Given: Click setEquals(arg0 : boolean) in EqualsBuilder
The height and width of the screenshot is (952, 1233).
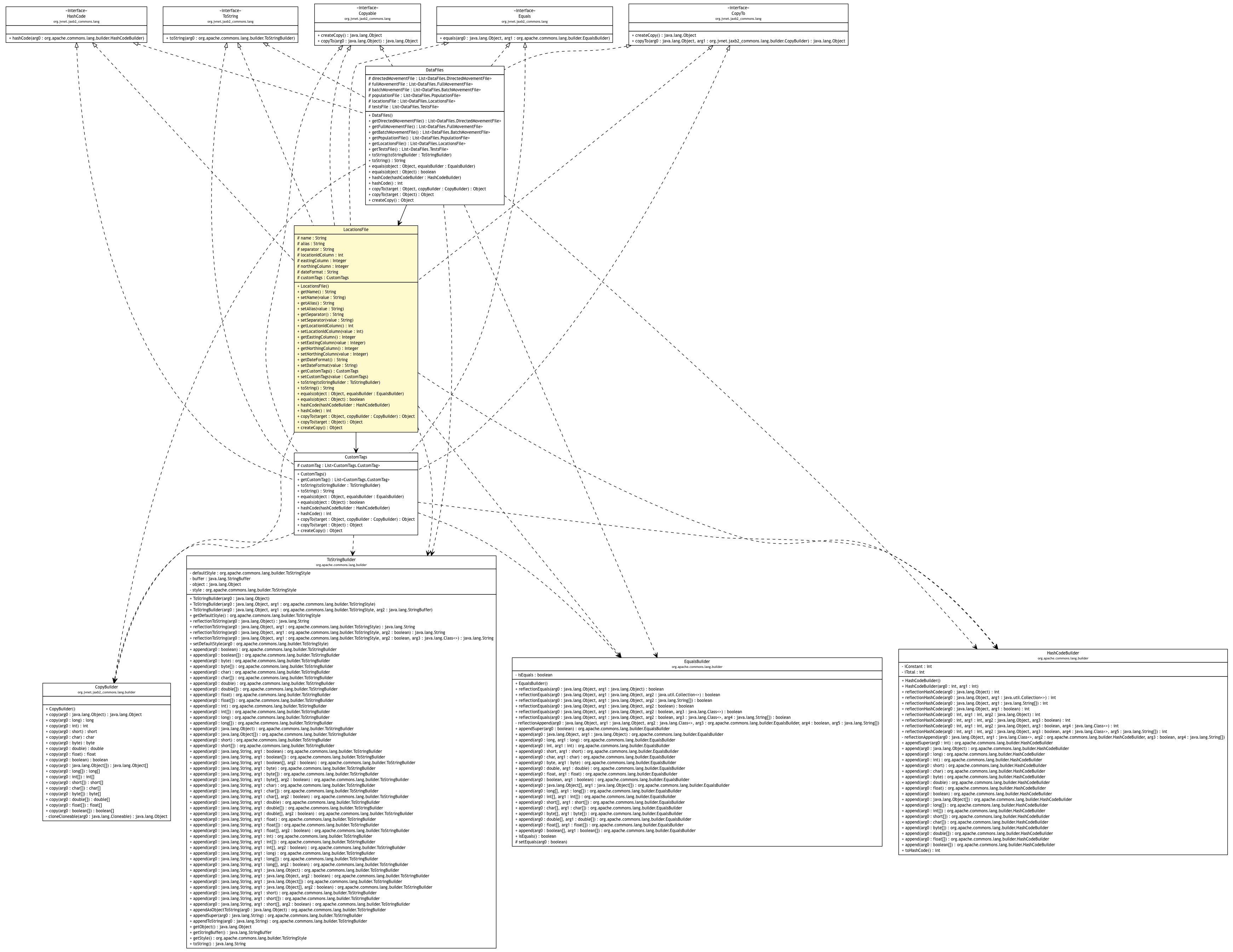Looking at the screenshot, I should 541,841.
